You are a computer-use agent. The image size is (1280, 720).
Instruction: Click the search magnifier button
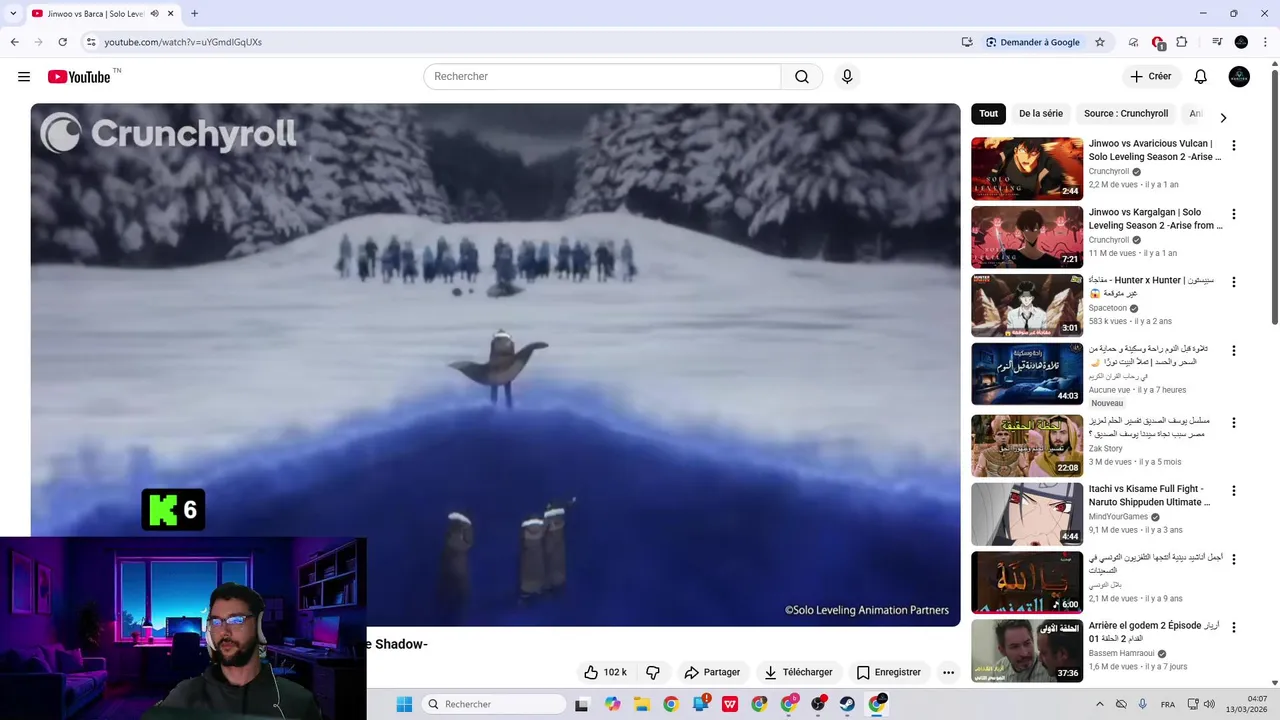[802, 77]
